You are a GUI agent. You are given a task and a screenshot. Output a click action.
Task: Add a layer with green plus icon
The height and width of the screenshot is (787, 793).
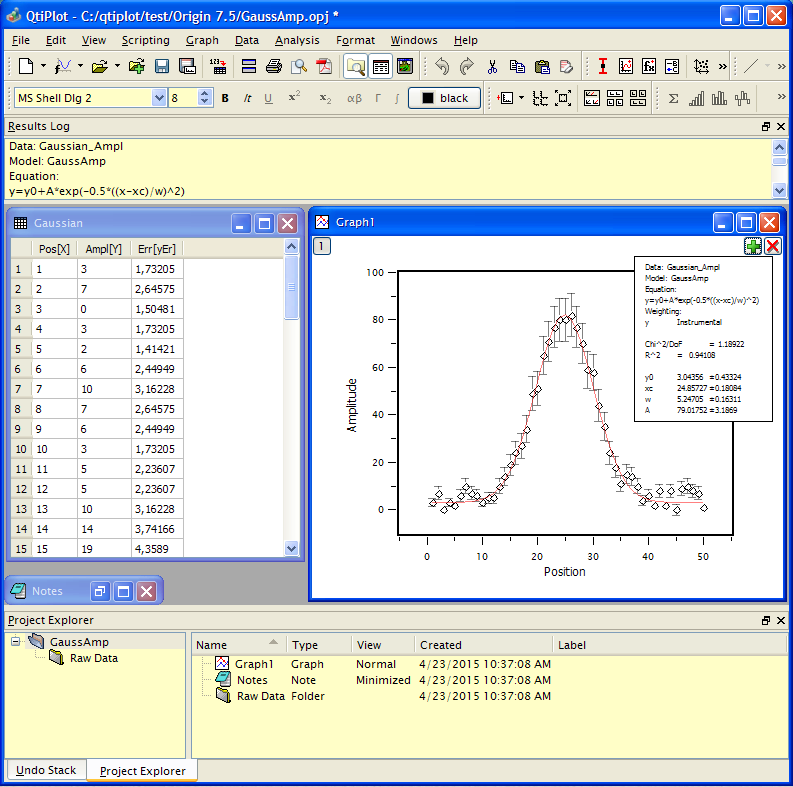pyautogui.click(x=753, y=246)
